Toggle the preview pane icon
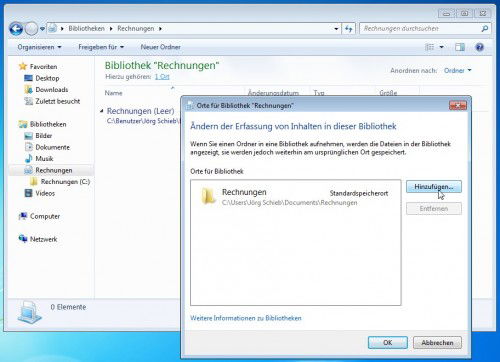This screenshot has height=362, width=500. tap(460, 47)
